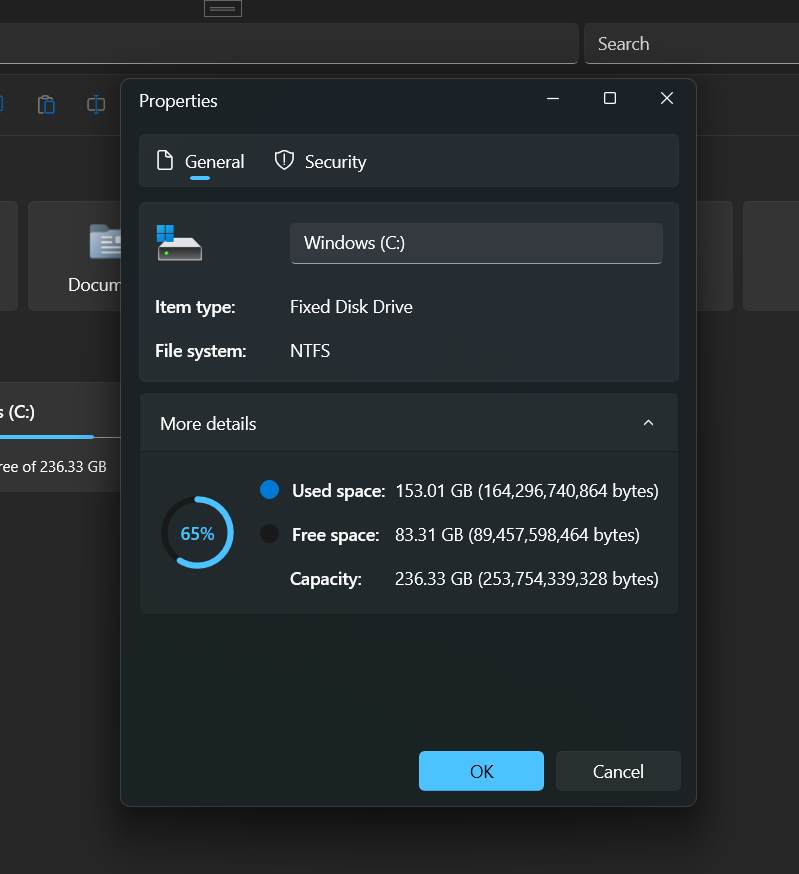
Task: Click the 236.33 GB capacity value
Action: pos(527,579)
